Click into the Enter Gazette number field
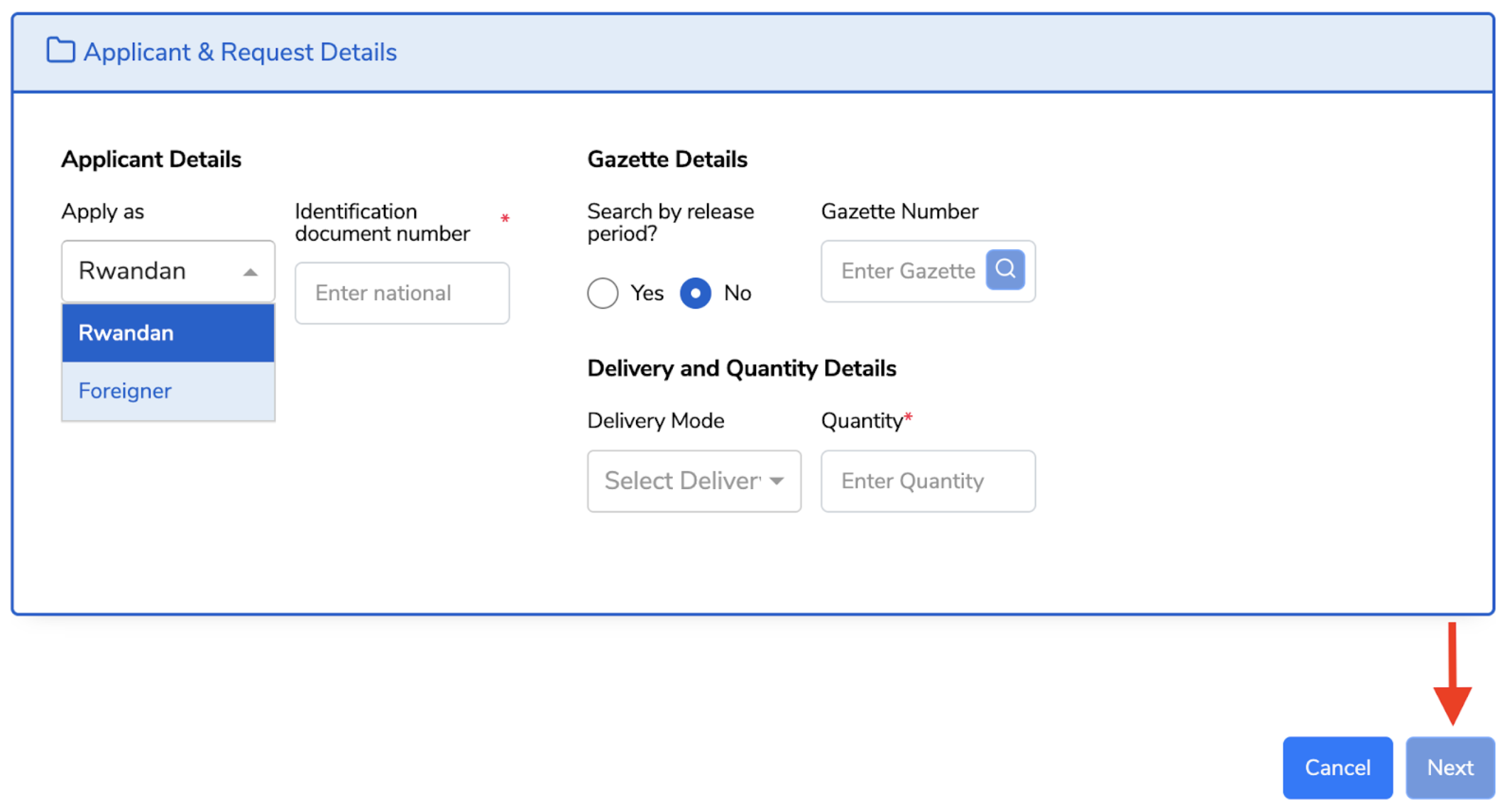The width and height of the screenshot is (1512, 812). pyautogui.click(x=905, y=271)
